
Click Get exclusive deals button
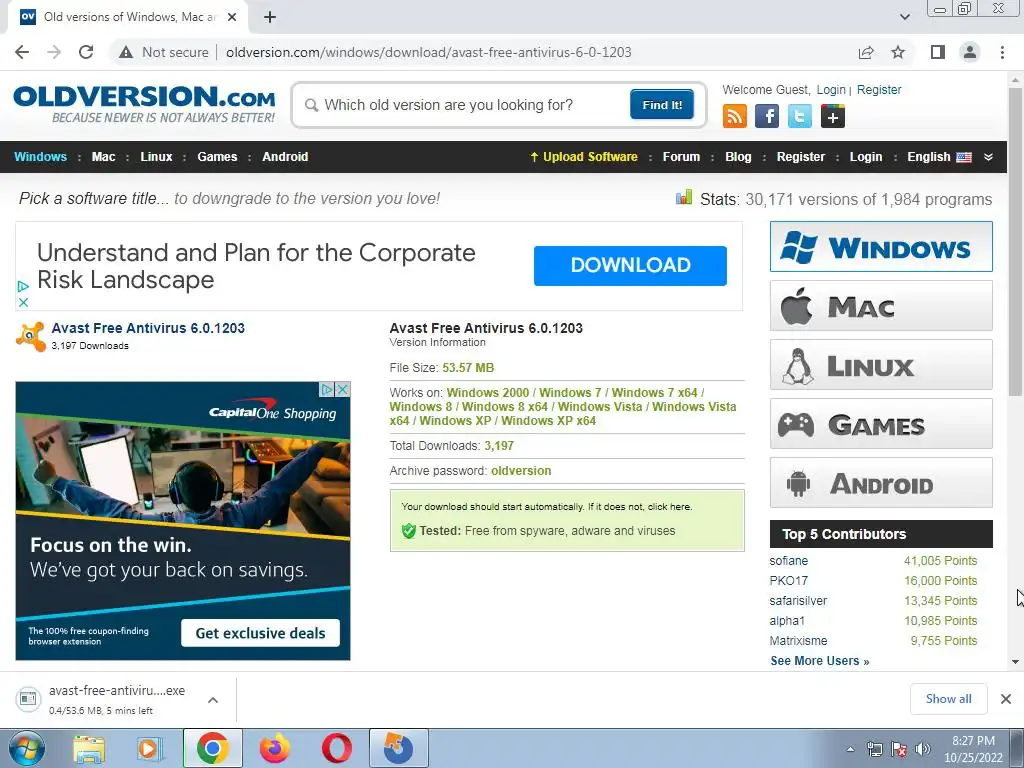tap(260, 633)
